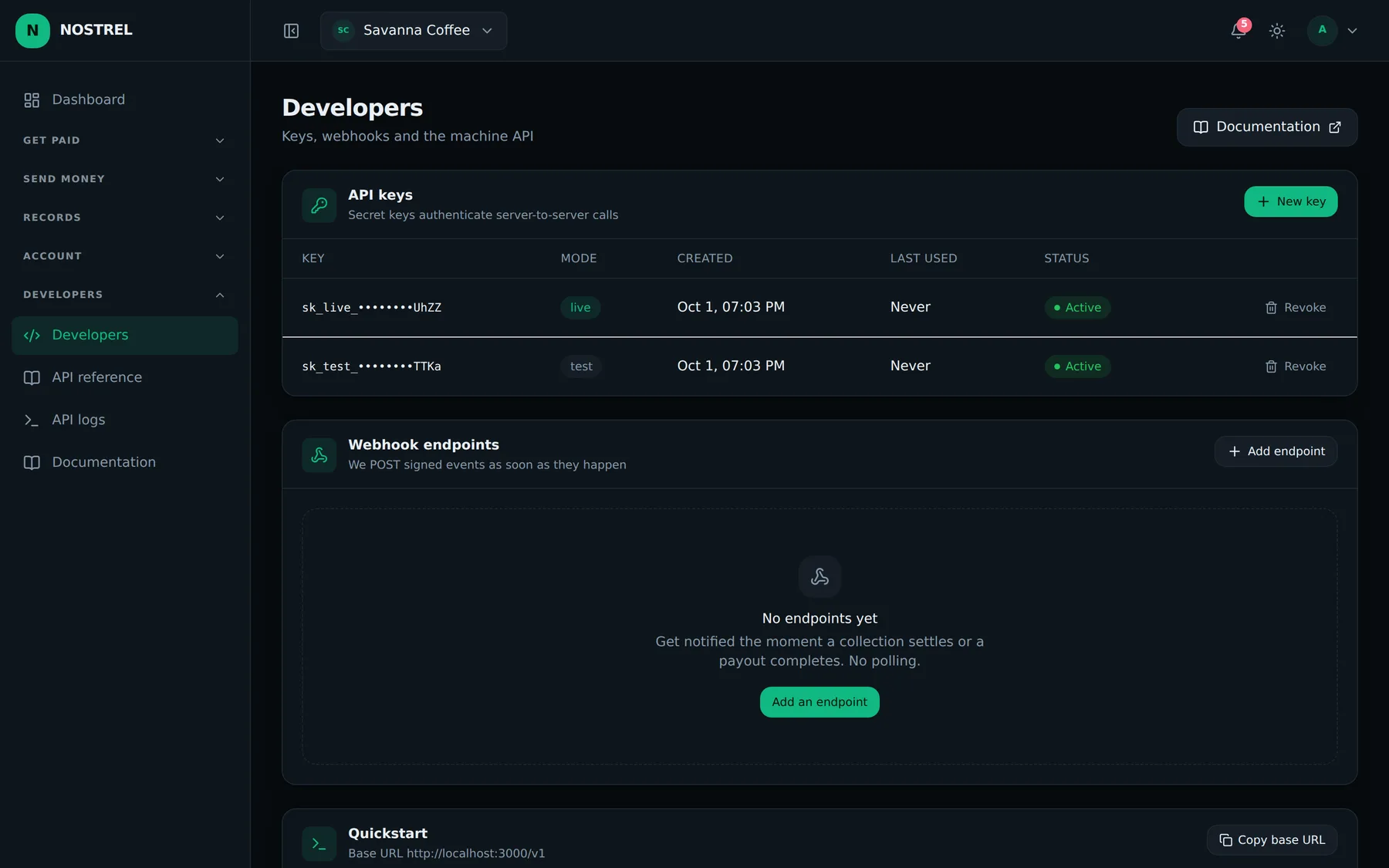This screenshot has width=1389, height=868.
Task: Revoke the sk_live key
Action: [1296, 307]
